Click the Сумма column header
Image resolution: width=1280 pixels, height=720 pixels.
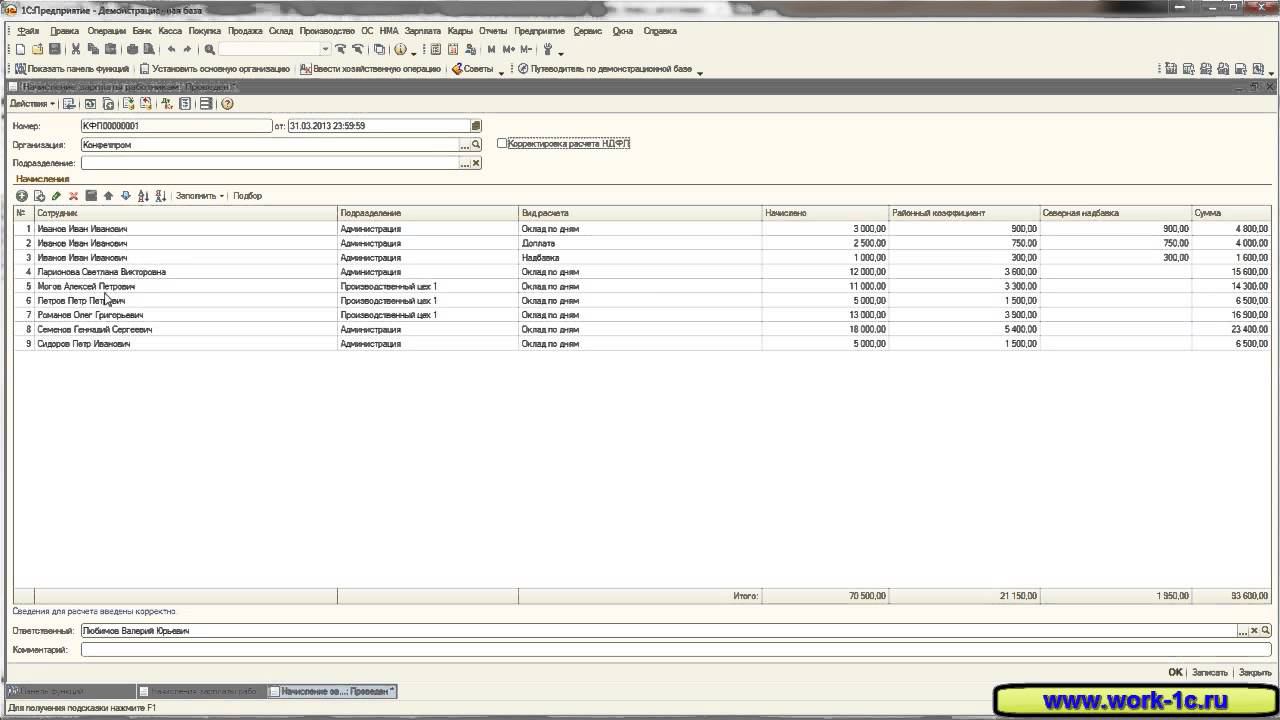[x=1231, y=213]
